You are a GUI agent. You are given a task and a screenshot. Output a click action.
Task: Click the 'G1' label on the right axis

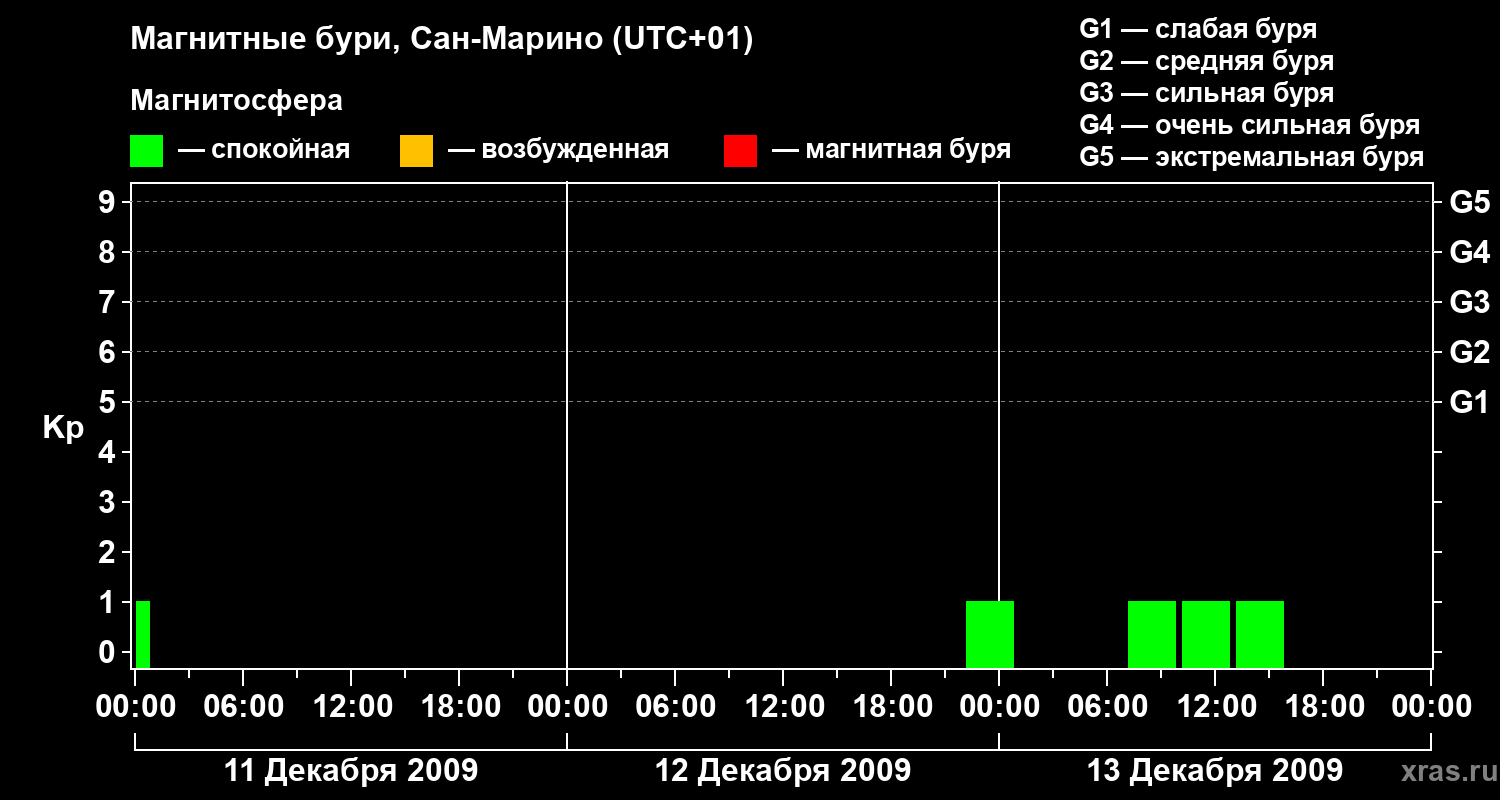(1470, 403)
